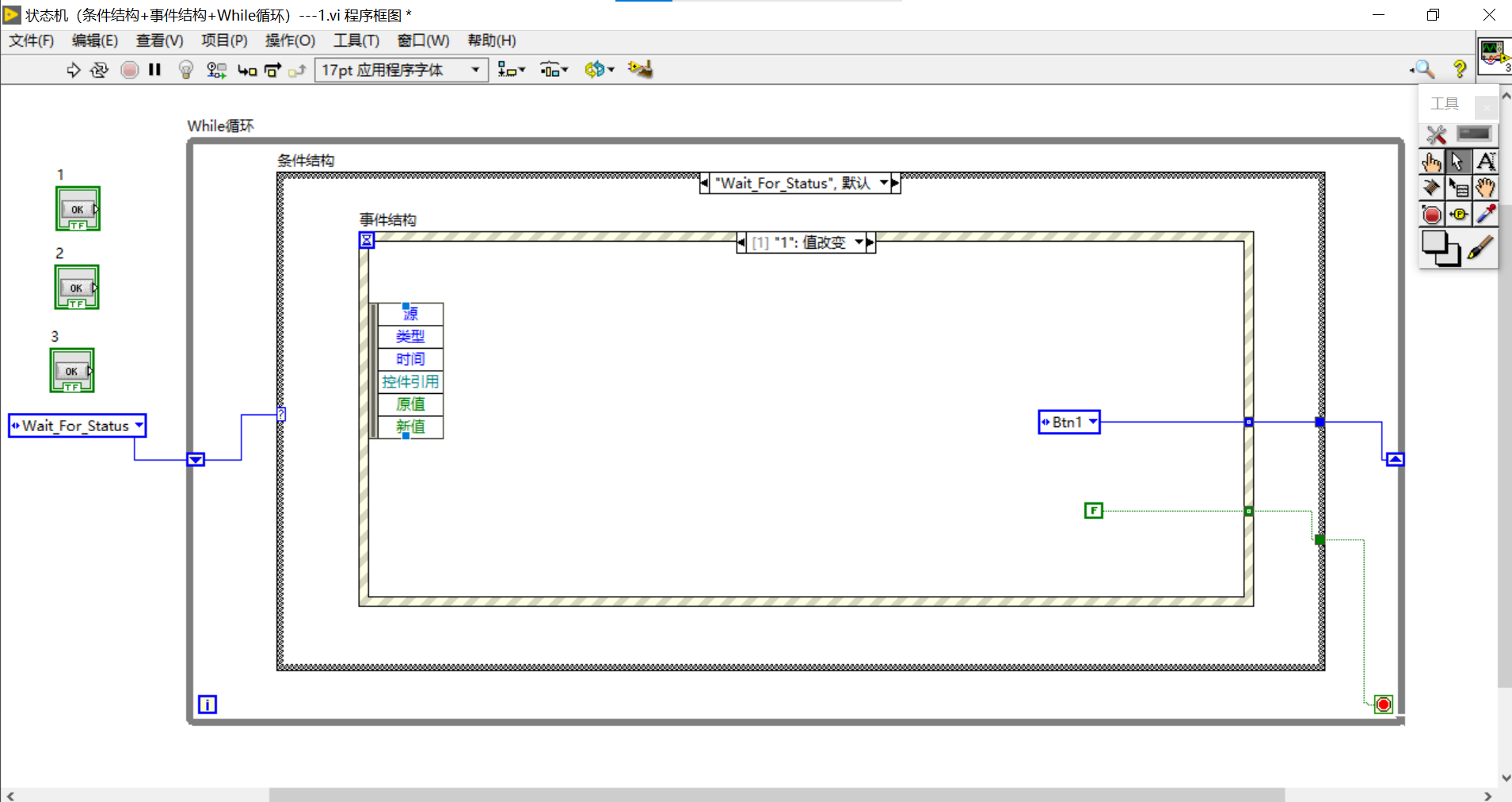Viewport: 1512px width, 802px height.
Task: Select the Connect Wire spool tool
Action: pyautogui.click(x=1431, y=188)
